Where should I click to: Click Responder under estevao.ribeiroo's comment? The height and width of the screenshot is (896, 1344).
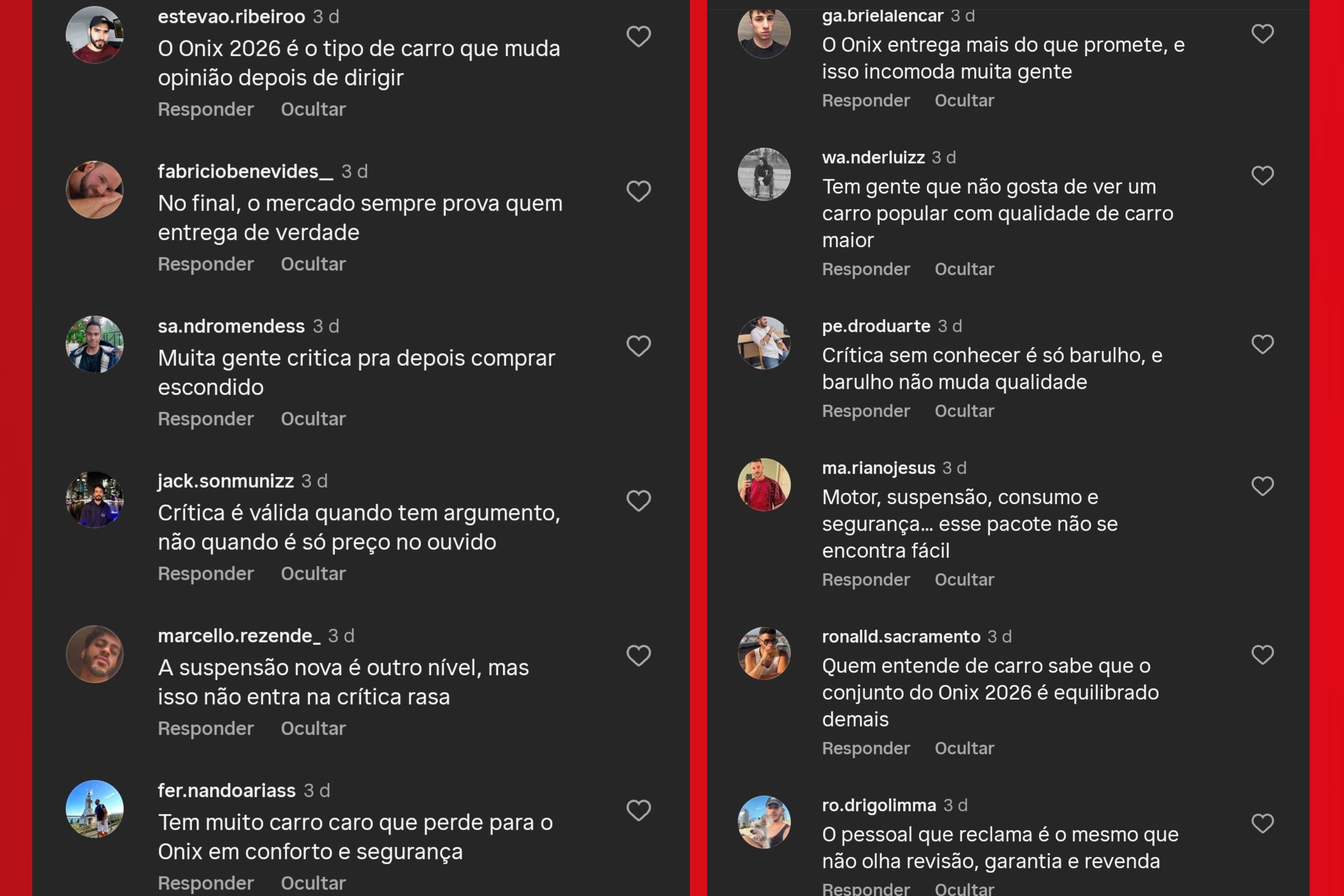[x=206, y=109]
